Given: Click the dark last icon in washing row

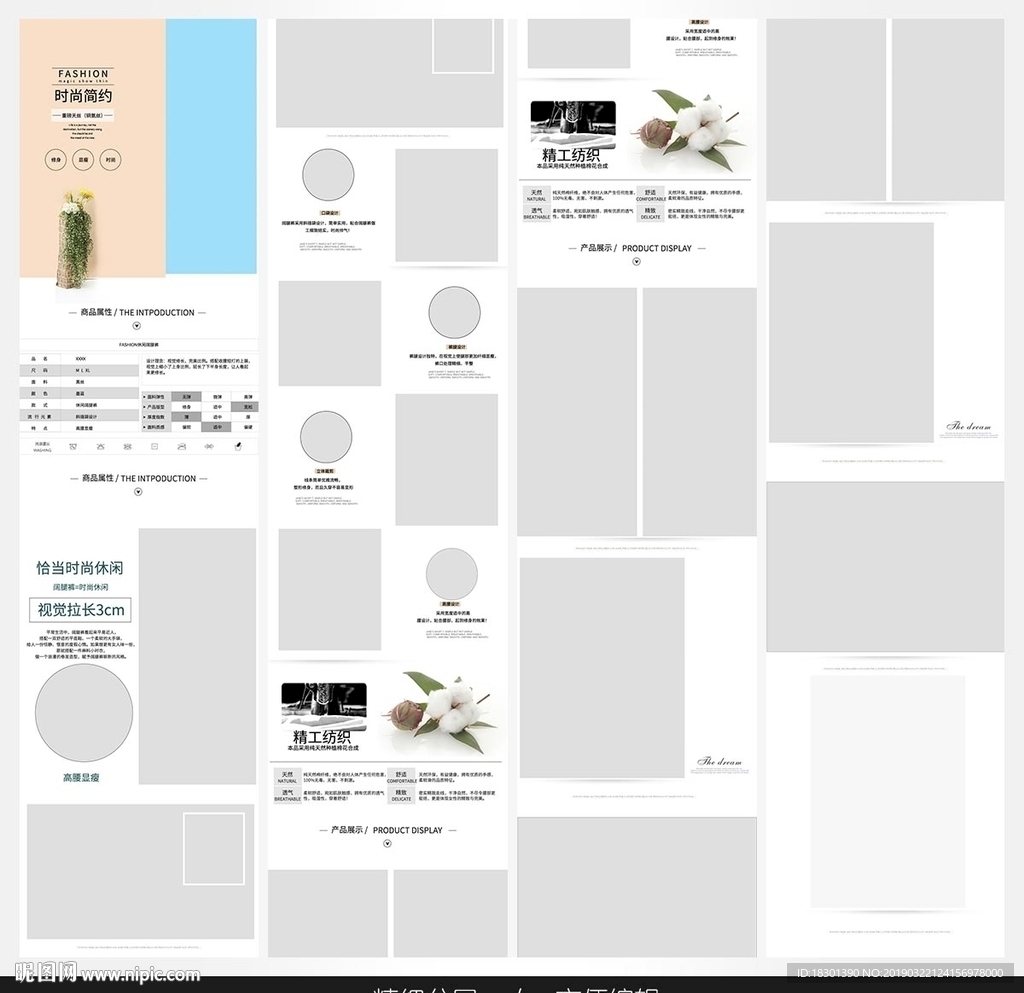Looking at the screenshot, I should 237,447.
